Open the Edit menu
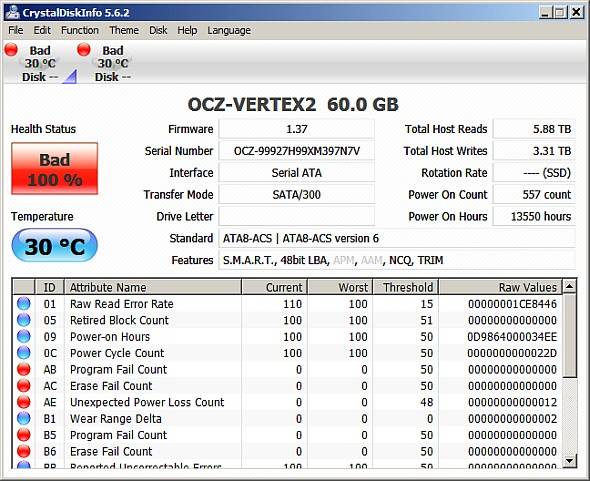 pos(42,30)
